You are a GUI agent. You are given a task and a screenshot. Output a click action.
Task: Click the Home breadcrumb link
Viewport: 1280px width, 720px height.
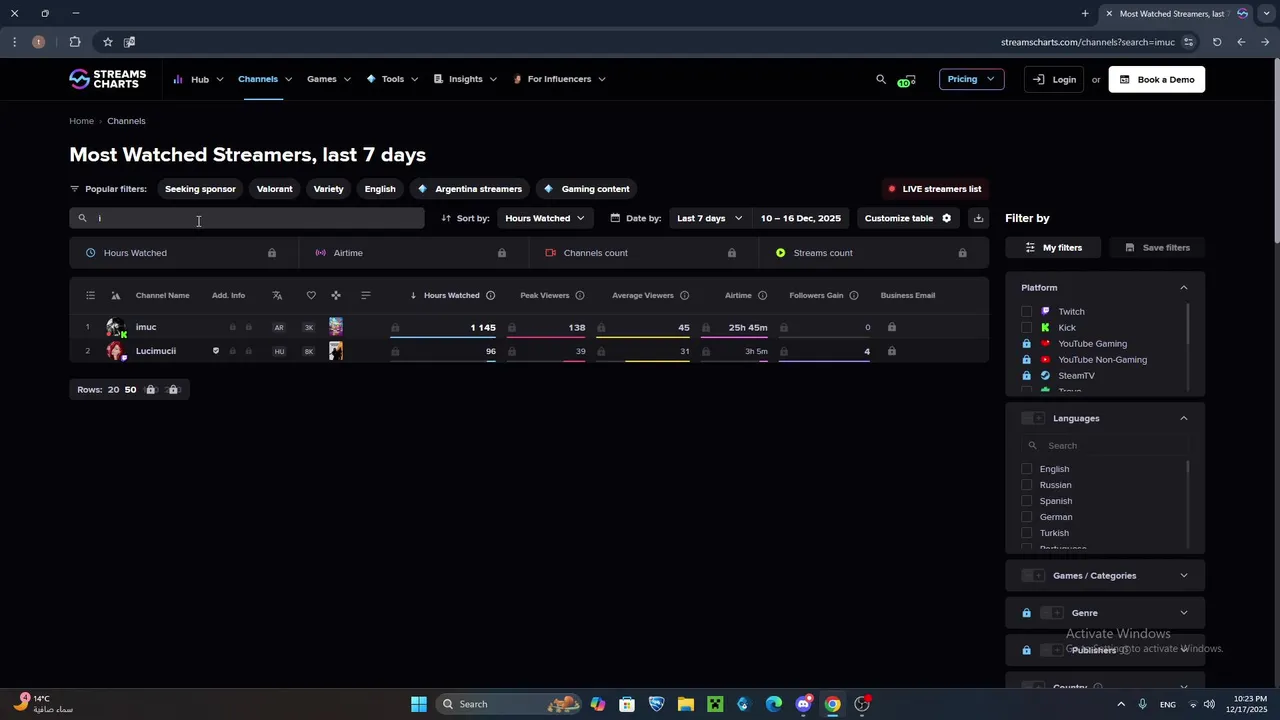81,121
